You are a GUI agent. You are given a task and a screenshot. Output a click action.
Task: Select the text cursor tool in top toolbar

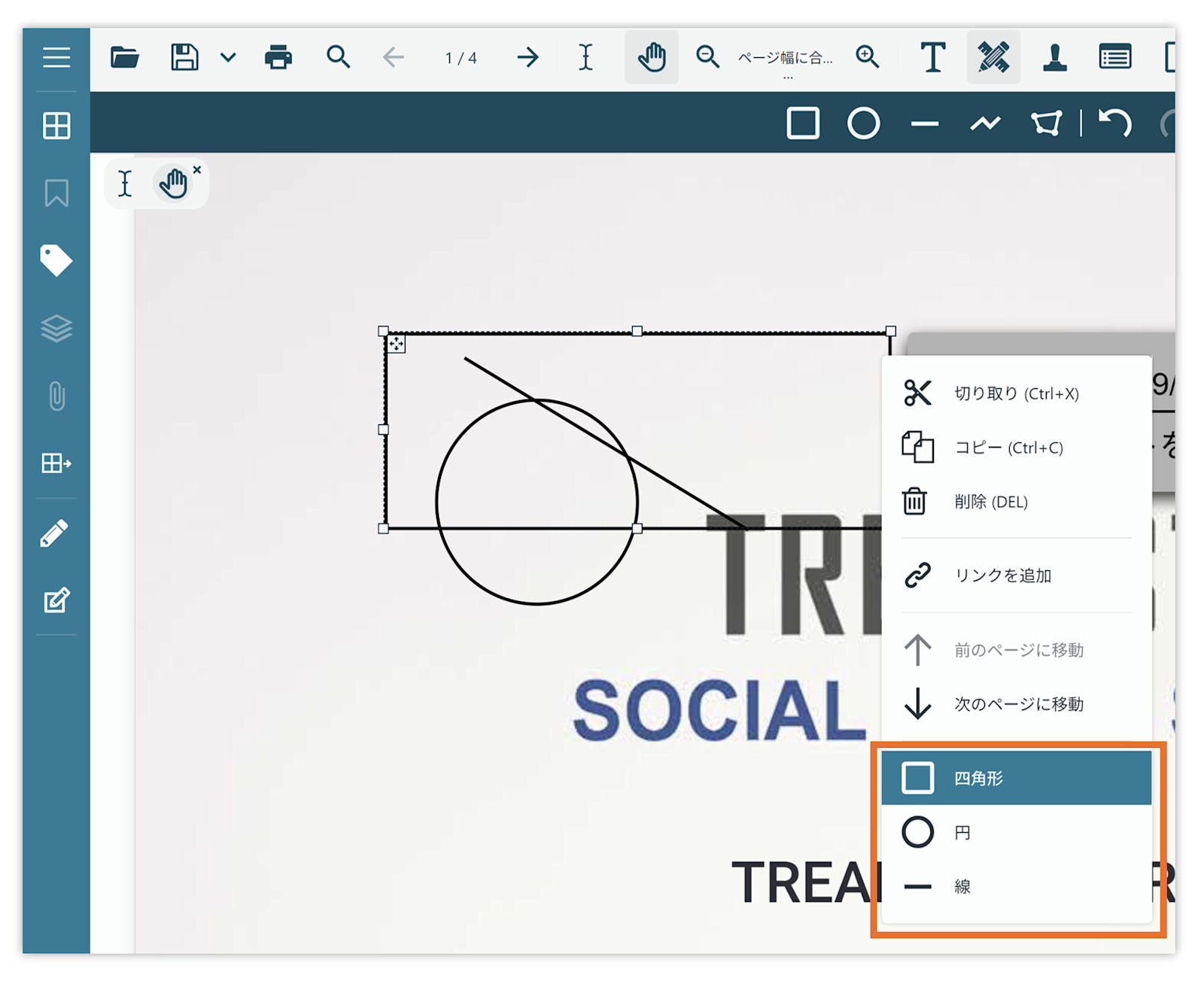[x=586, y=57]
